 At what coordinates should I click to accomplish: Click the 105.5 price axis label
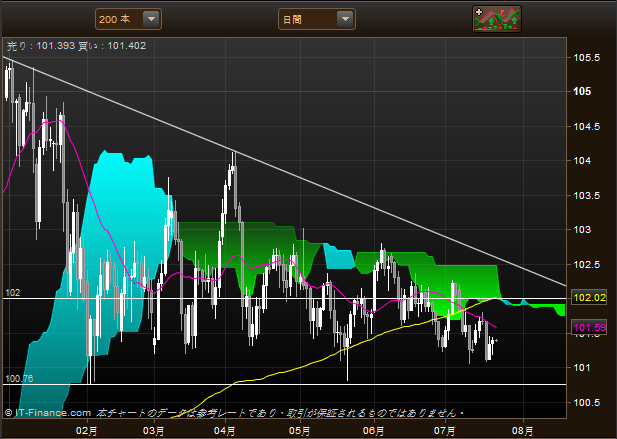[x=587, y=58]
